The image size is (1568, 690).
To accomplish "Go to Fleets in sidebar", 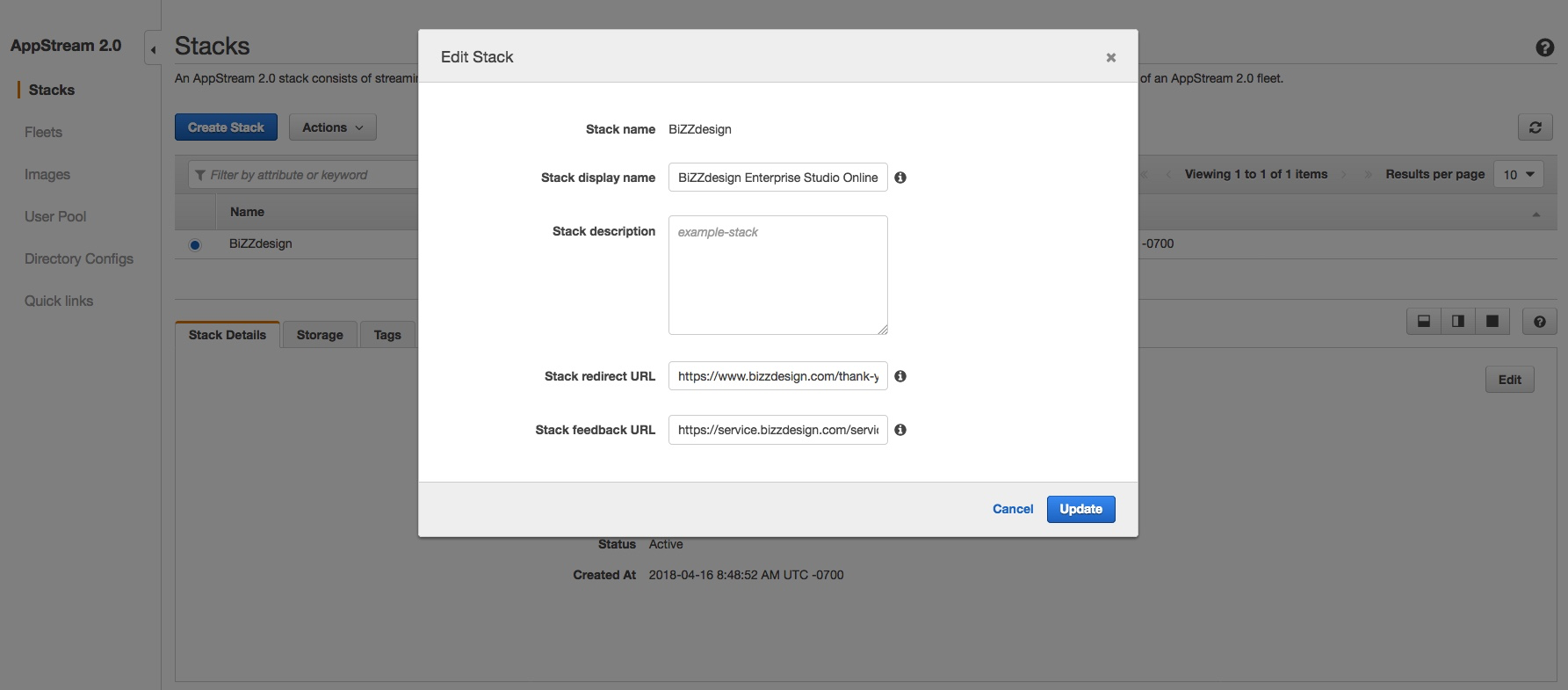I will pos(43,132).
